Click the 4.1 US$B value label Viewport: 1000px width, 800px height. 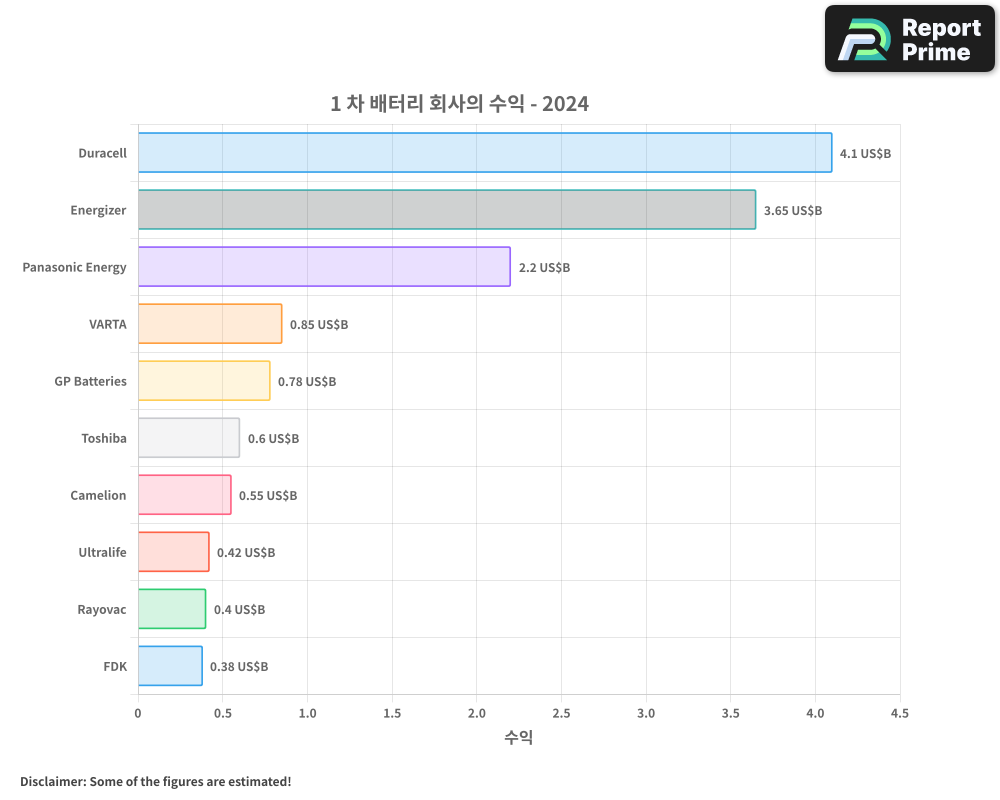[866, 154]
